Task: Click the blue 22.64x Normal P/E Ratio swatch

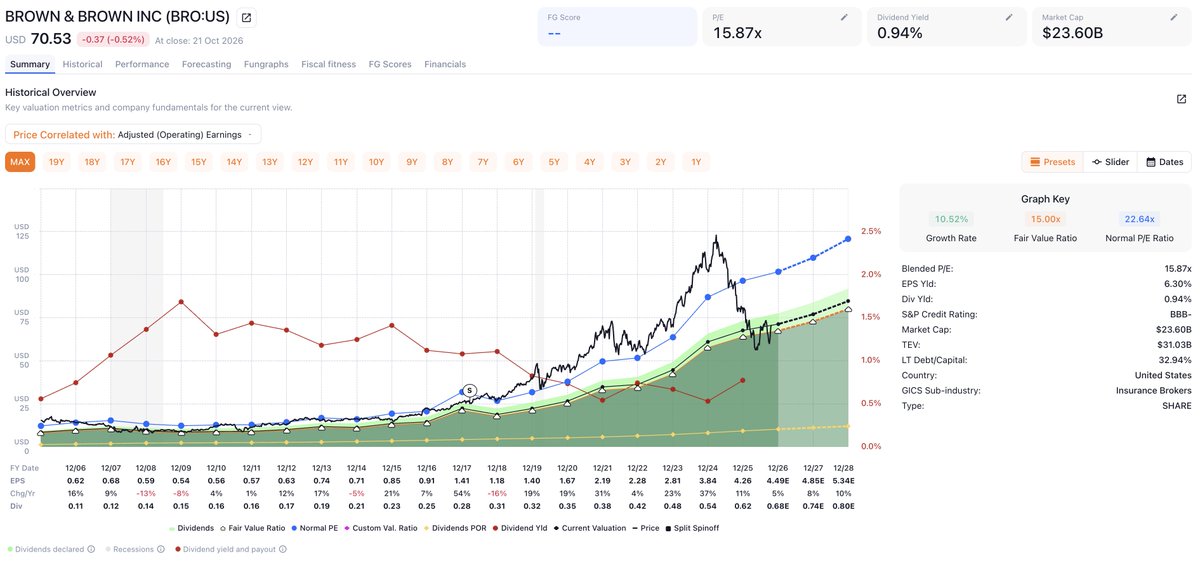Action: 1138,219
